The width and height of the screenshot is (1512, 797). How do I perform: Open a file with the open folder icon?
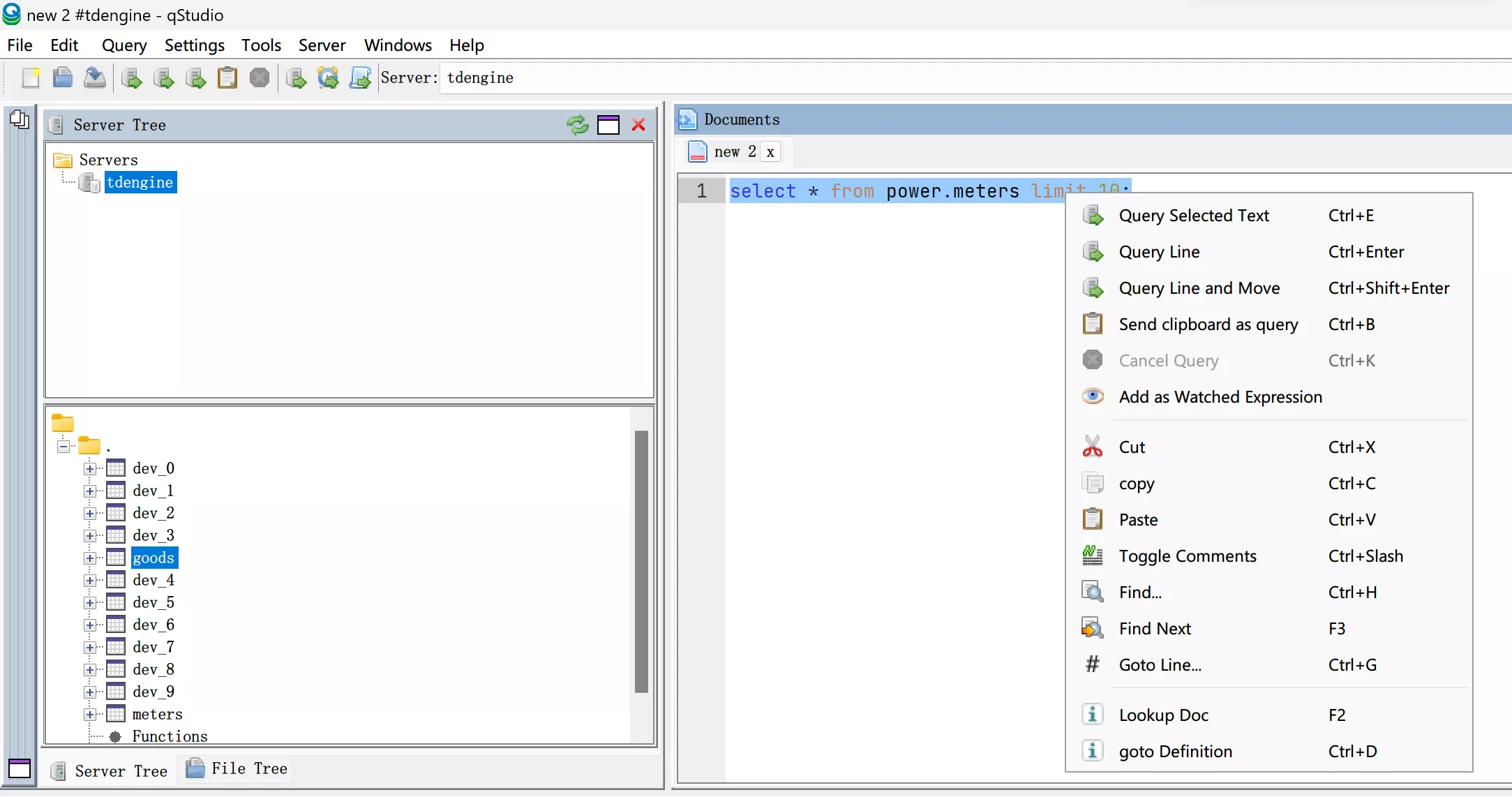63,77
